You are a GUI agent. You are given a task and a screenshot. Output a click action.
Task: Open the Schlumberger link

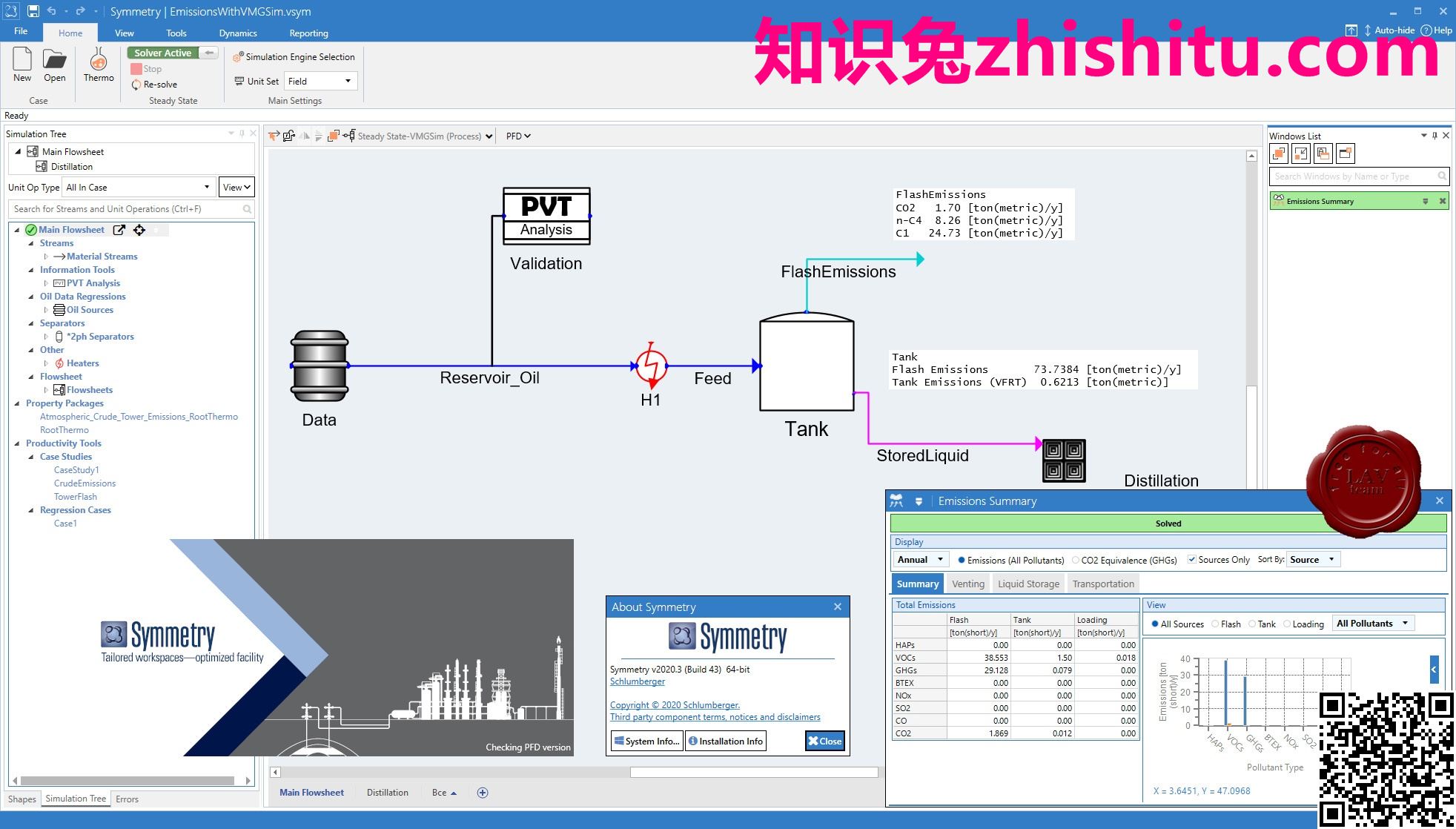(638, 681)
